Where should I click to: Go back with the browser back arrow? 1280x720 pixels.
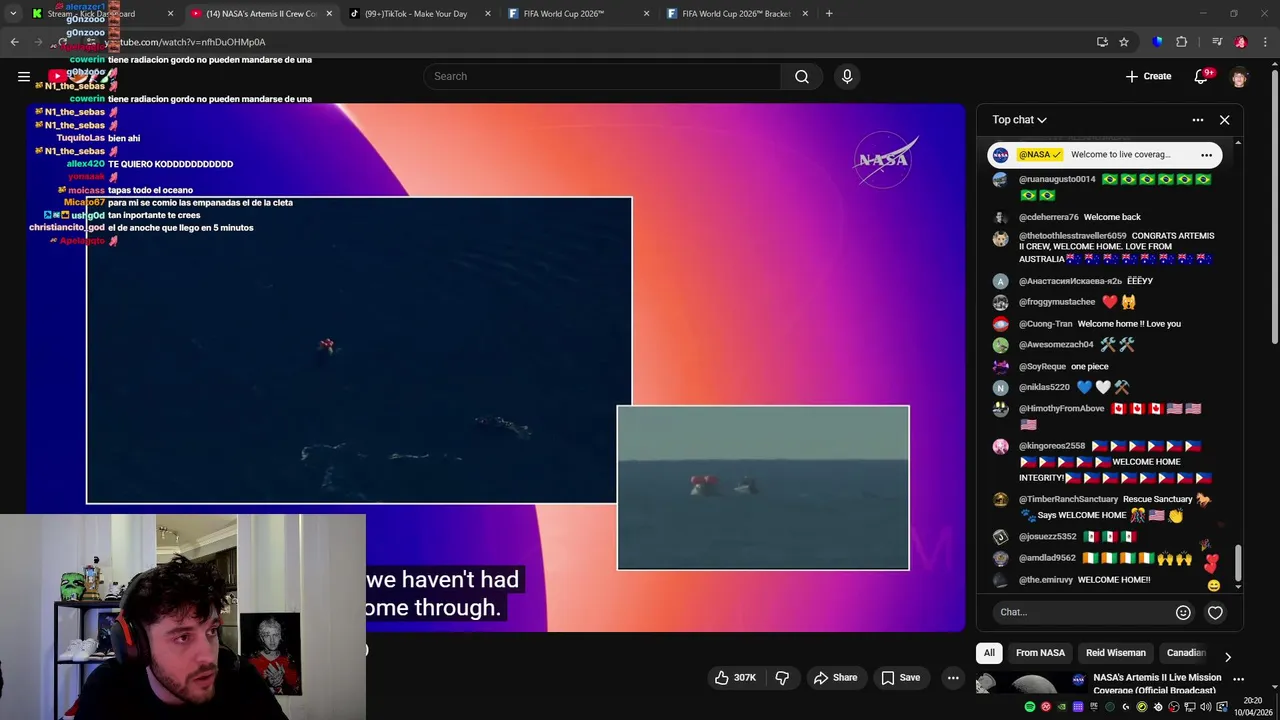tap(14, 42)
